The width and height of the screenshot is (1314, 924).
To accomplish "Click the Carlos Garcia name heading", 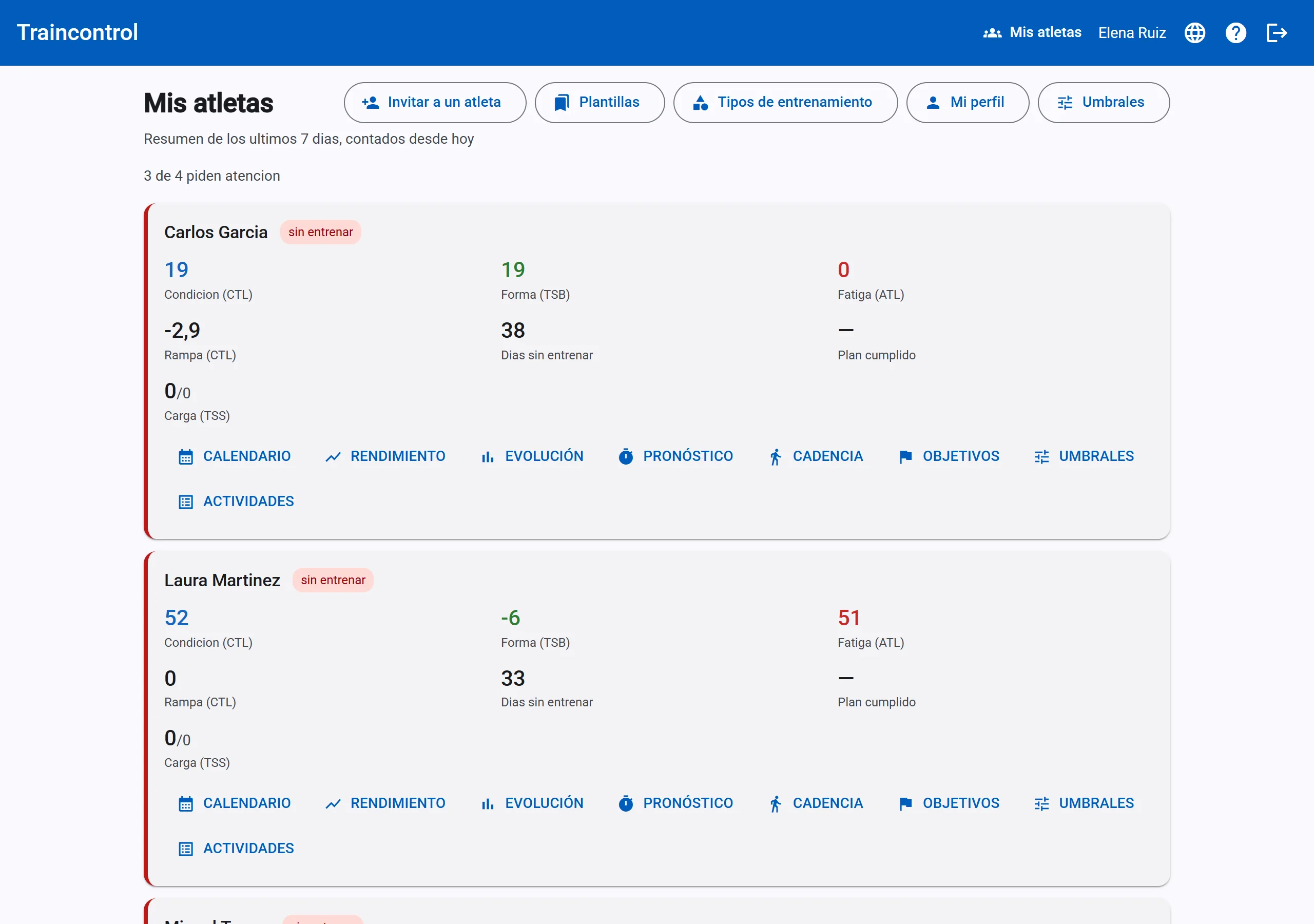I will [216, 233].
